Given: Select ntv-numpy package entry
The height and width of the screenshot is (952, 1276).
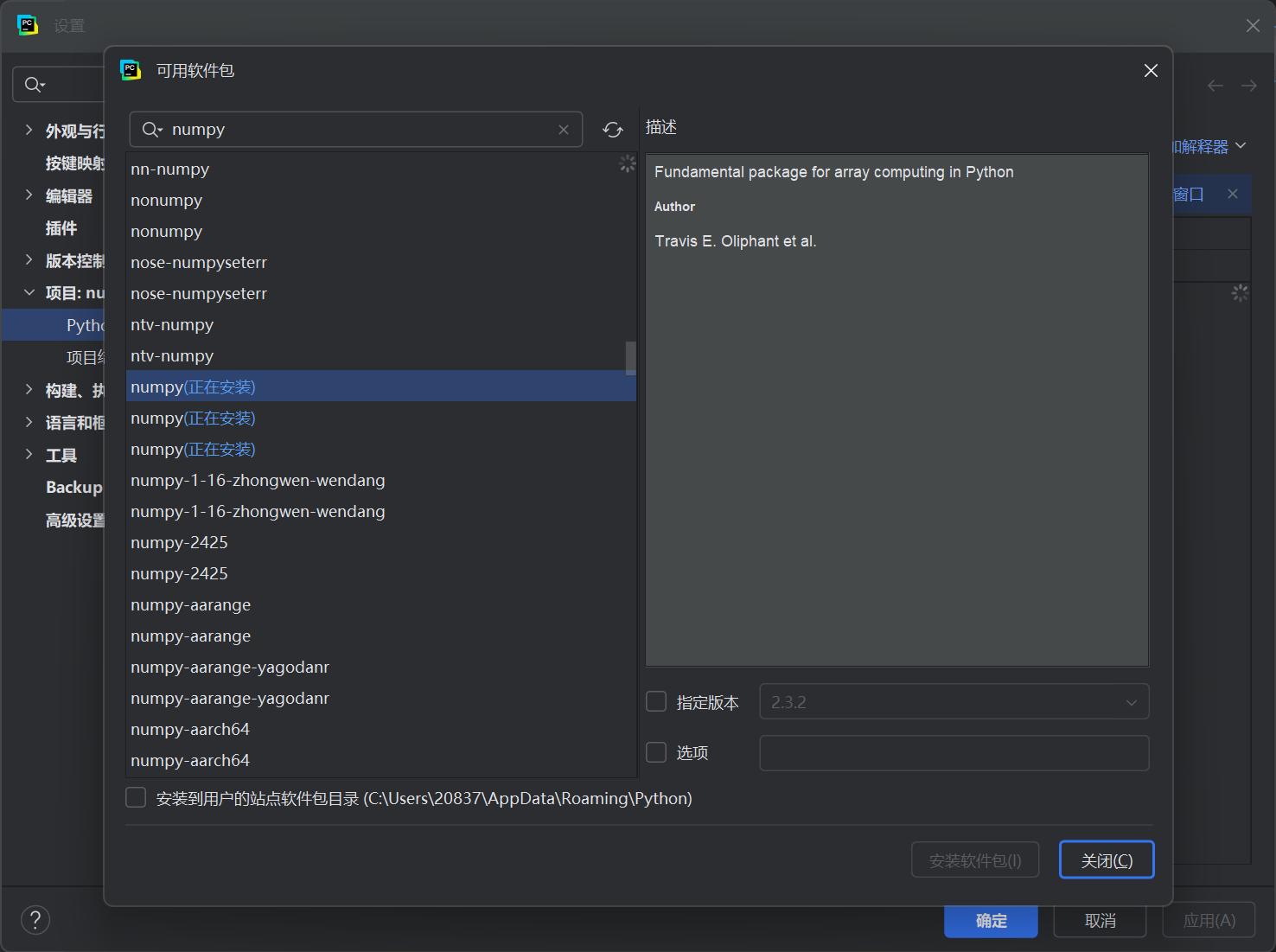Looking at the screenshot, I should coord(172,325).
